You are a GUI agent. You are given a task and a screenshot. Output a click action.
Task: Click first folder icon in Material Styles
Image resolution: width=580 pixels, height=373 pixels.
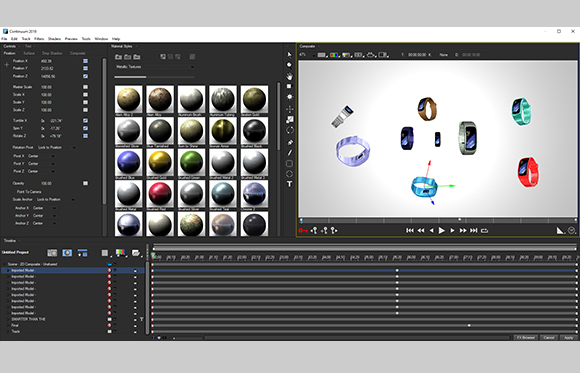coord(118,57)
